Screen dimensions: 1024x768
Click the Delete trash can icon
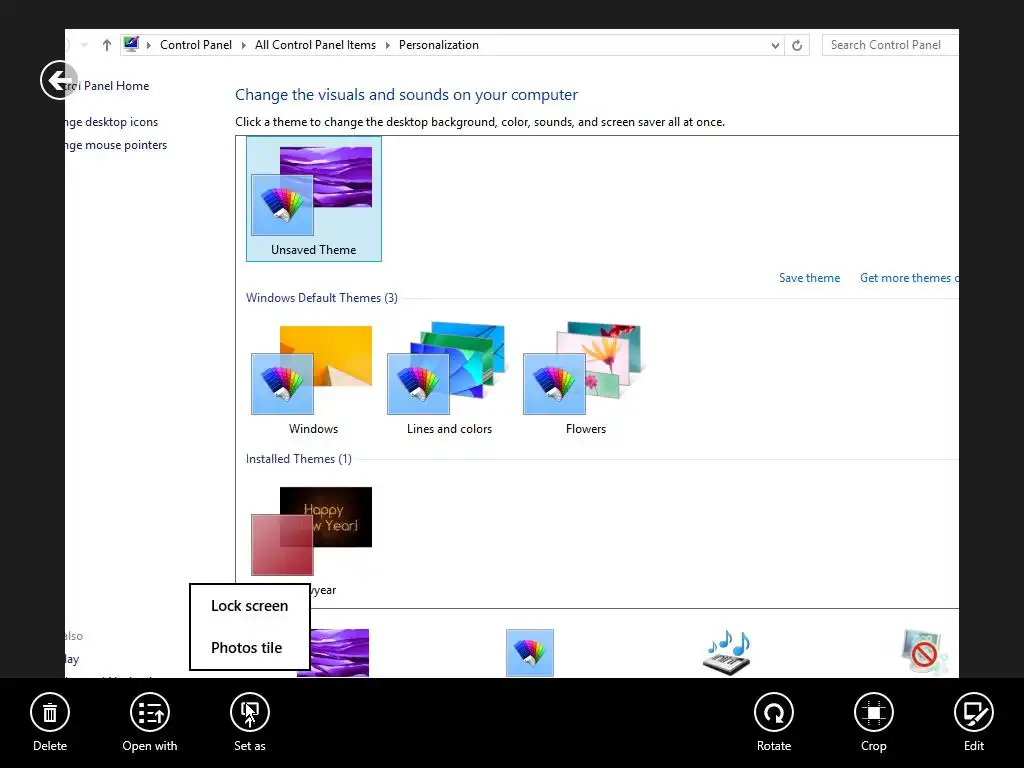coord(50,712)
